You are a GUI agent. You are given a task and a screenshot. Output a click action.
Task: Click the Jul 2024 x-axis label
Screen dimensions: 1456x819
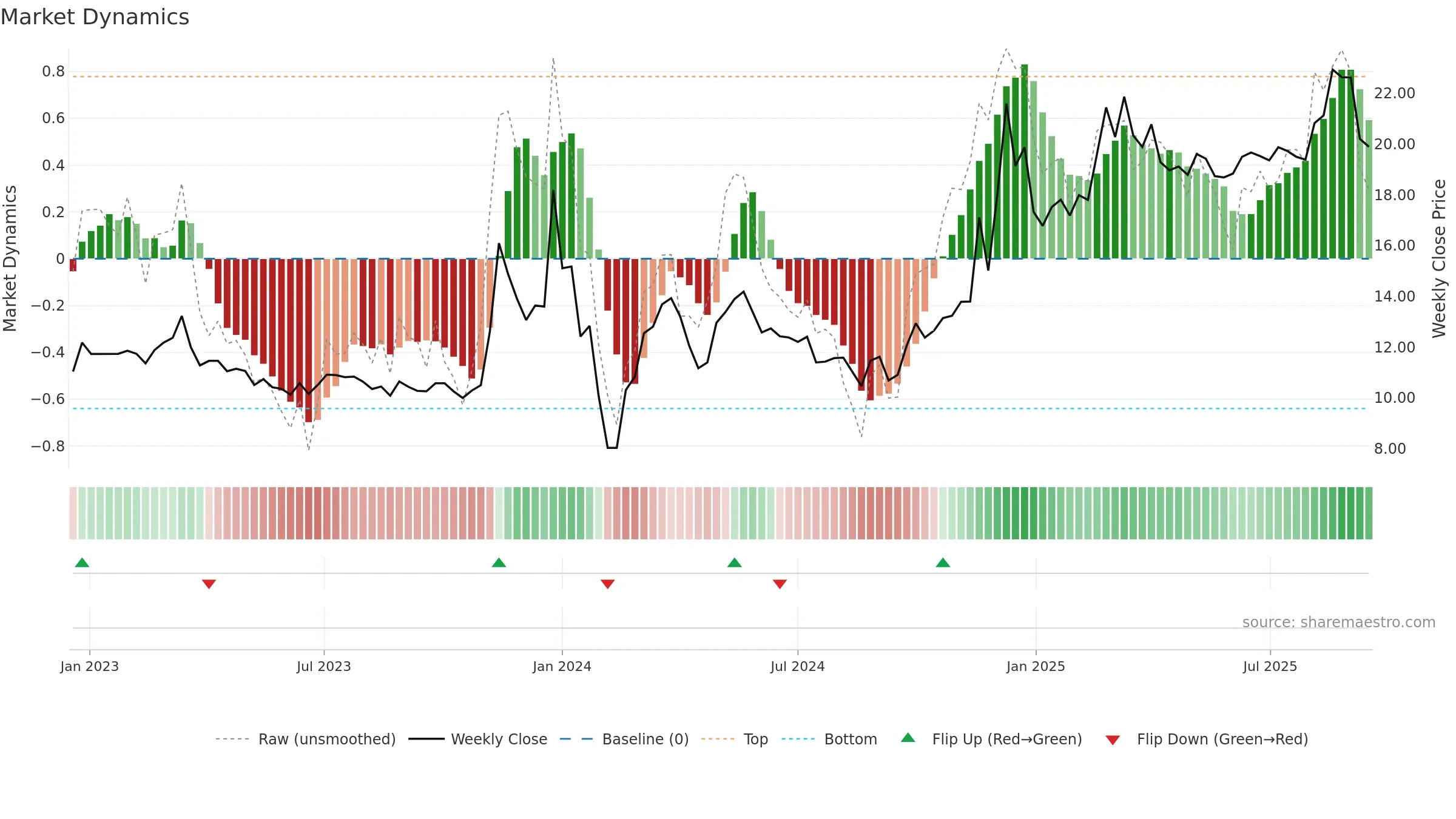[x=797, y=666]
